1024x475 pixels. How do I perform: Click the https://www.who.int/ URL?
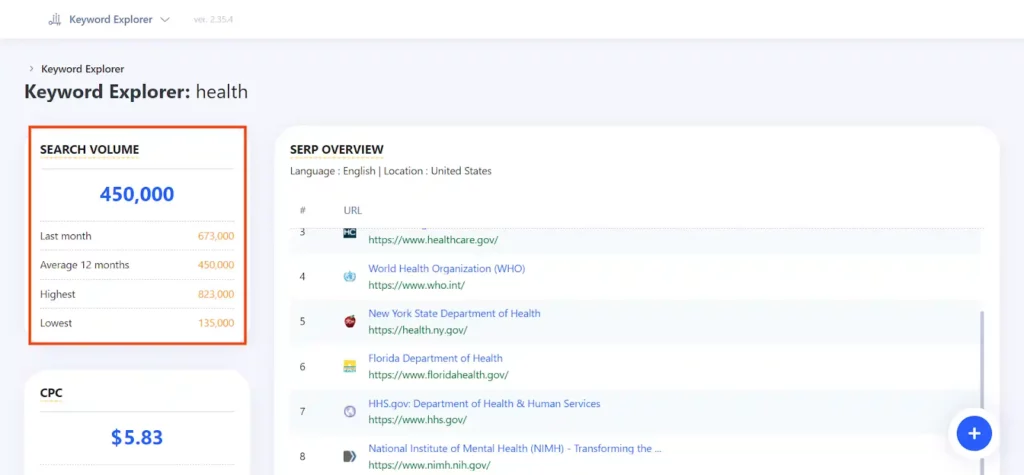[x=417, y=285]
